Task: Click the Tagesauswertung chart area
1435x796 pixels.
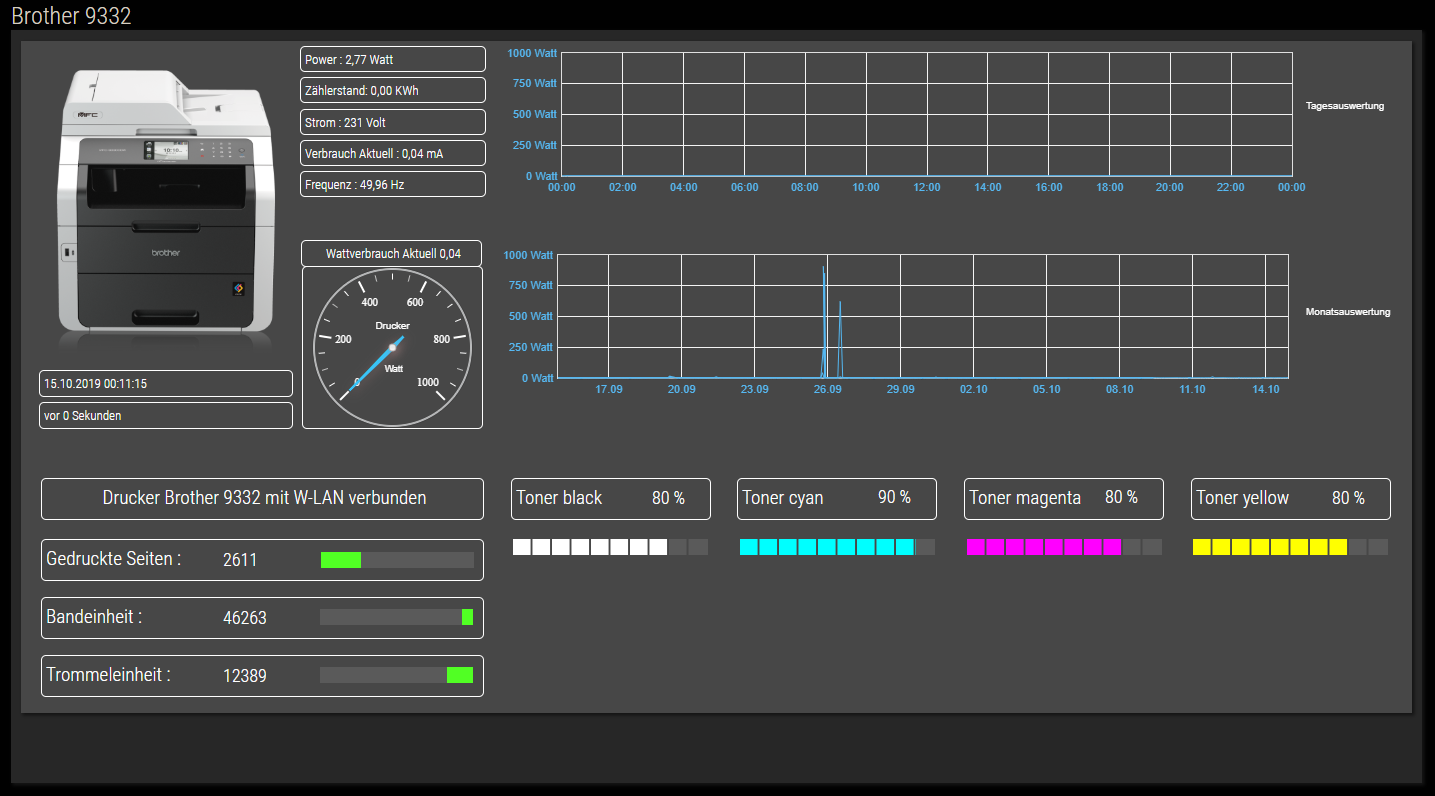Action: coord(926,114)
